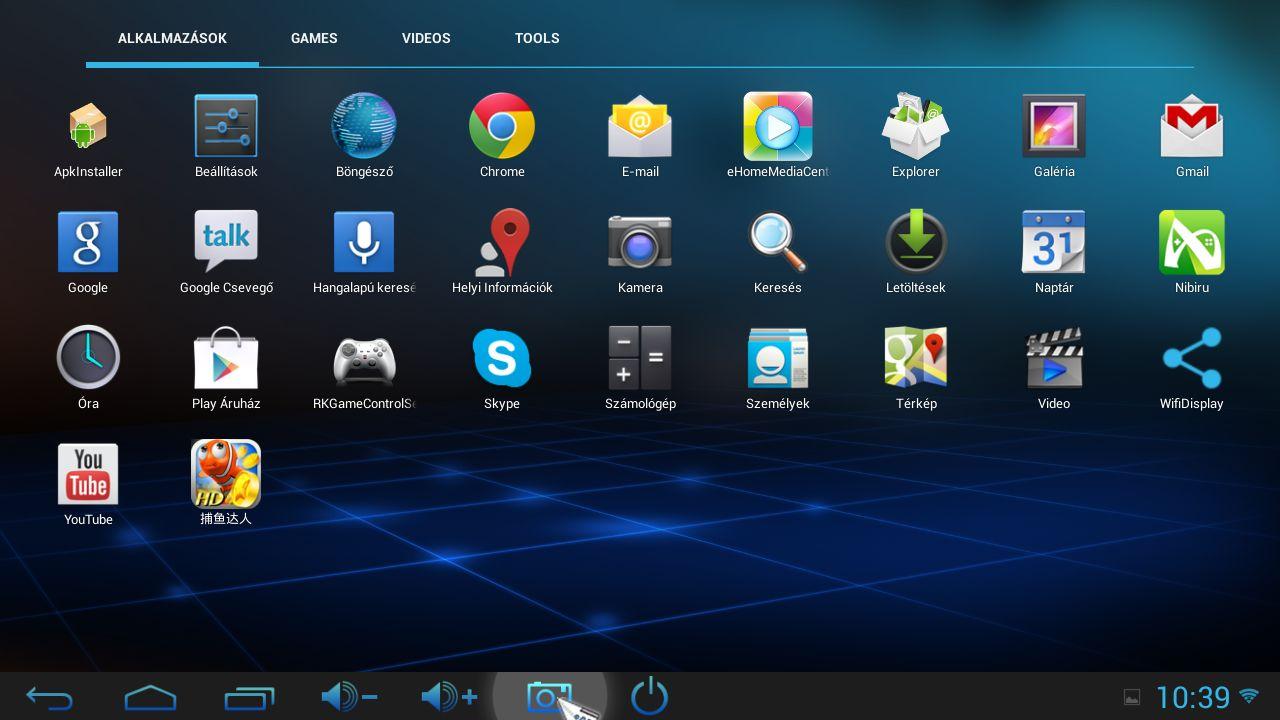The height and width of the screenshot is (720, 1280).
Task: Take a screenshot with camera button
Action: tap(549, 697)
